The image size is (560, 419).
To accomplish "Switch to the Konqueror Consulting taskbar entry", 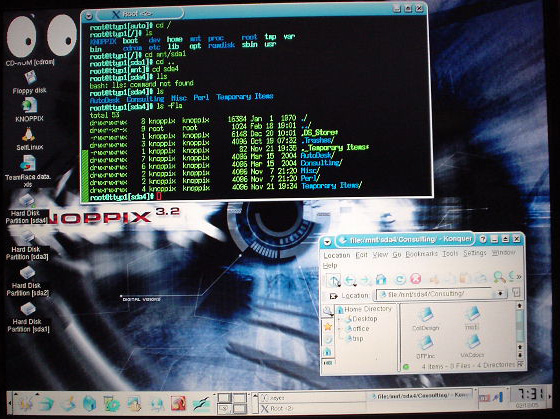I will (420, 396).
